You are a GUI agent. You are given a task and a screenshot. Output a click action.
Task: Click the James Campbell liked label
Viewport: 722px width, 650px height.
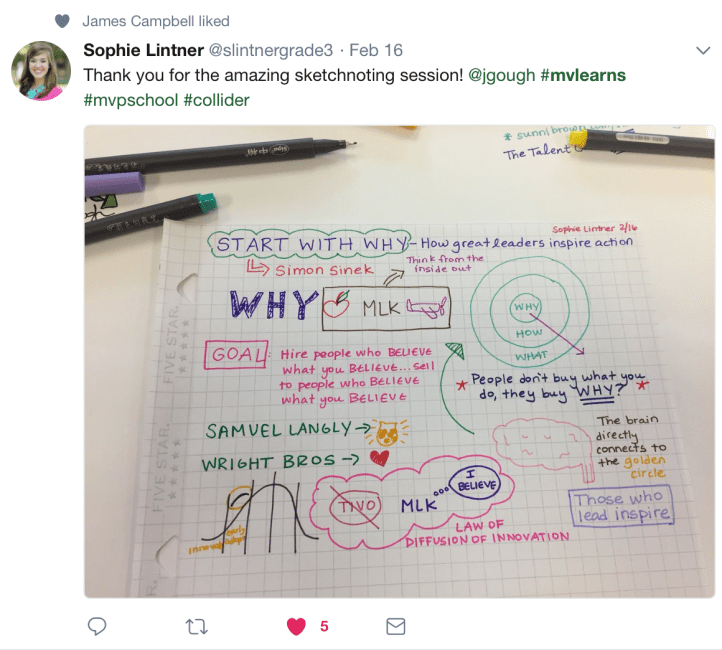point(156,21)
